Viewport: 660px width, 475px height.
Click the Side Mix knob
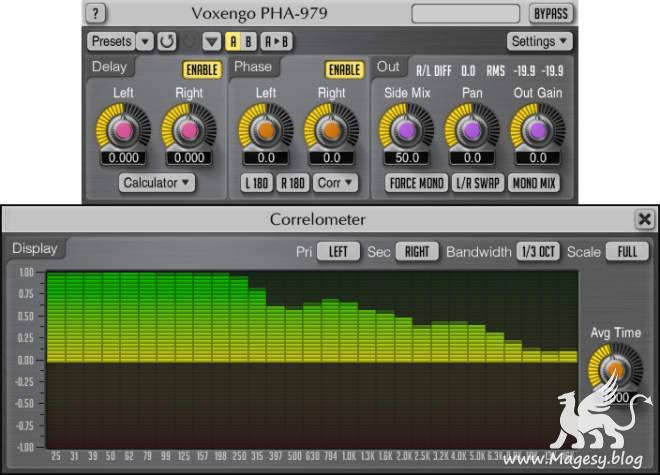407,130
